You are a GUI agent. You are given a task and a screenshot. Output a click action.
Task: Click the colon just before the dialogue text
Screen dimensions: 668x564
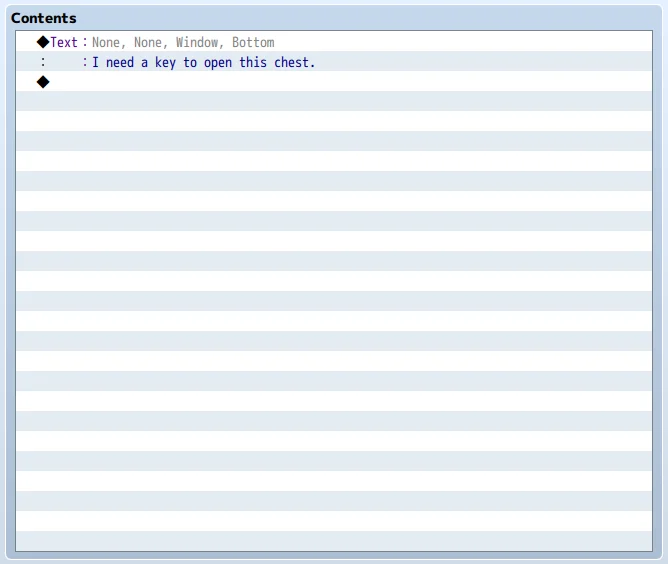pyautogui.click(x=84, y=62)
